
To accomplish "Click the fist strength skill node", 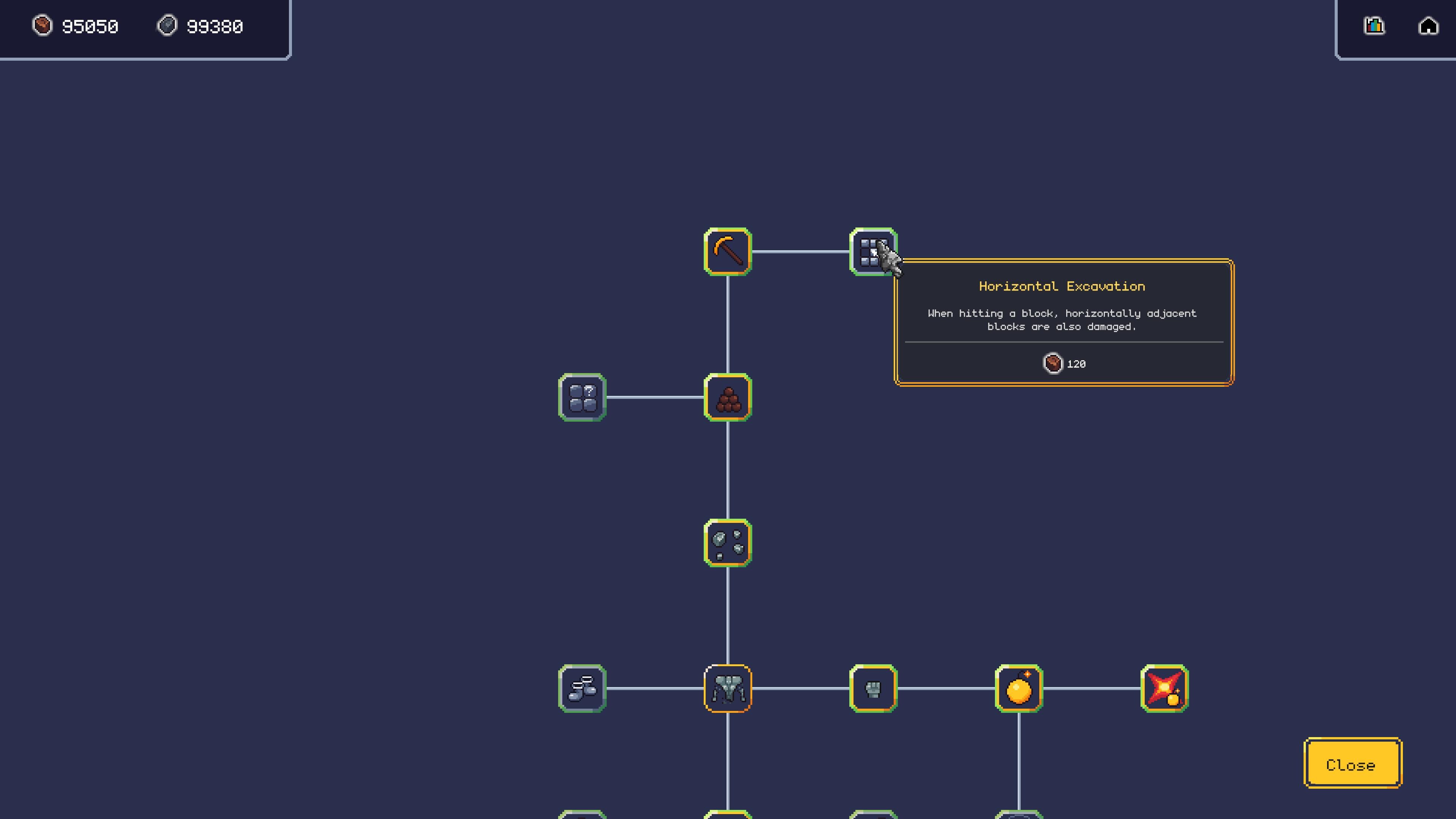I will click(x=873, y=689).
